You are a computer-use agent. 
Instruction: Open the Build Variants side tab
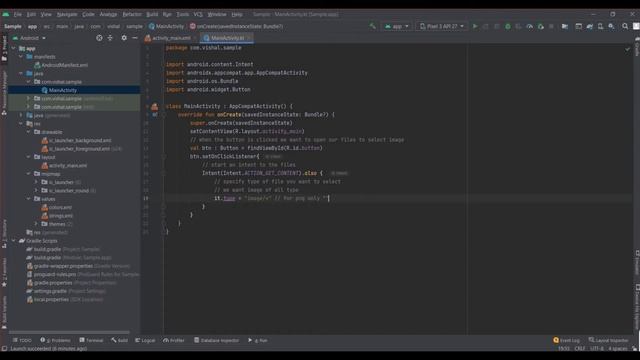click(4, 312)
